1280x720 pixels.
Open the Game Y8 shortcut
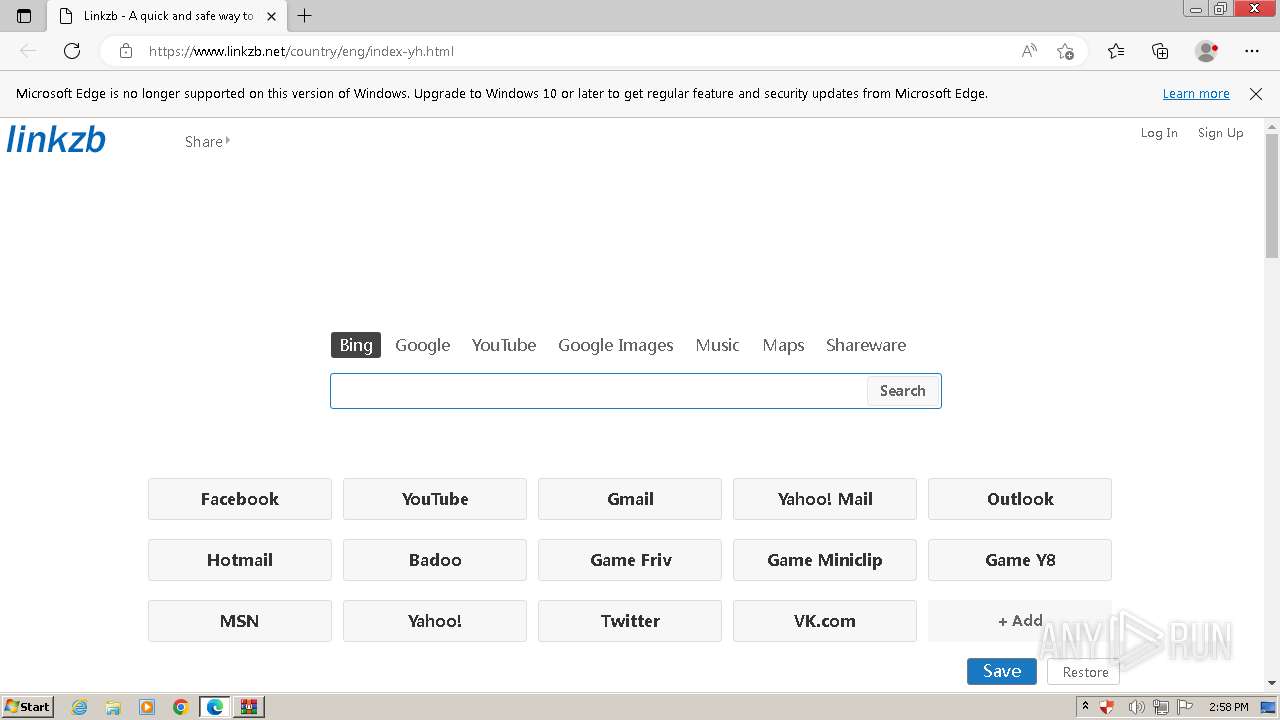1020,560
